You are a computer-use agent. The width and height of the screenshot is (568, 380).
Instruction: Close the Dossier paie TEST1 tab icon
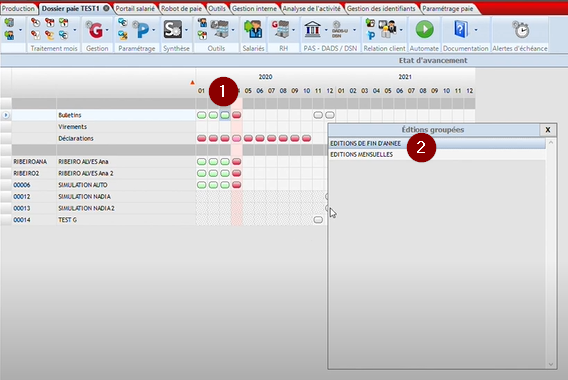[106, 8]
